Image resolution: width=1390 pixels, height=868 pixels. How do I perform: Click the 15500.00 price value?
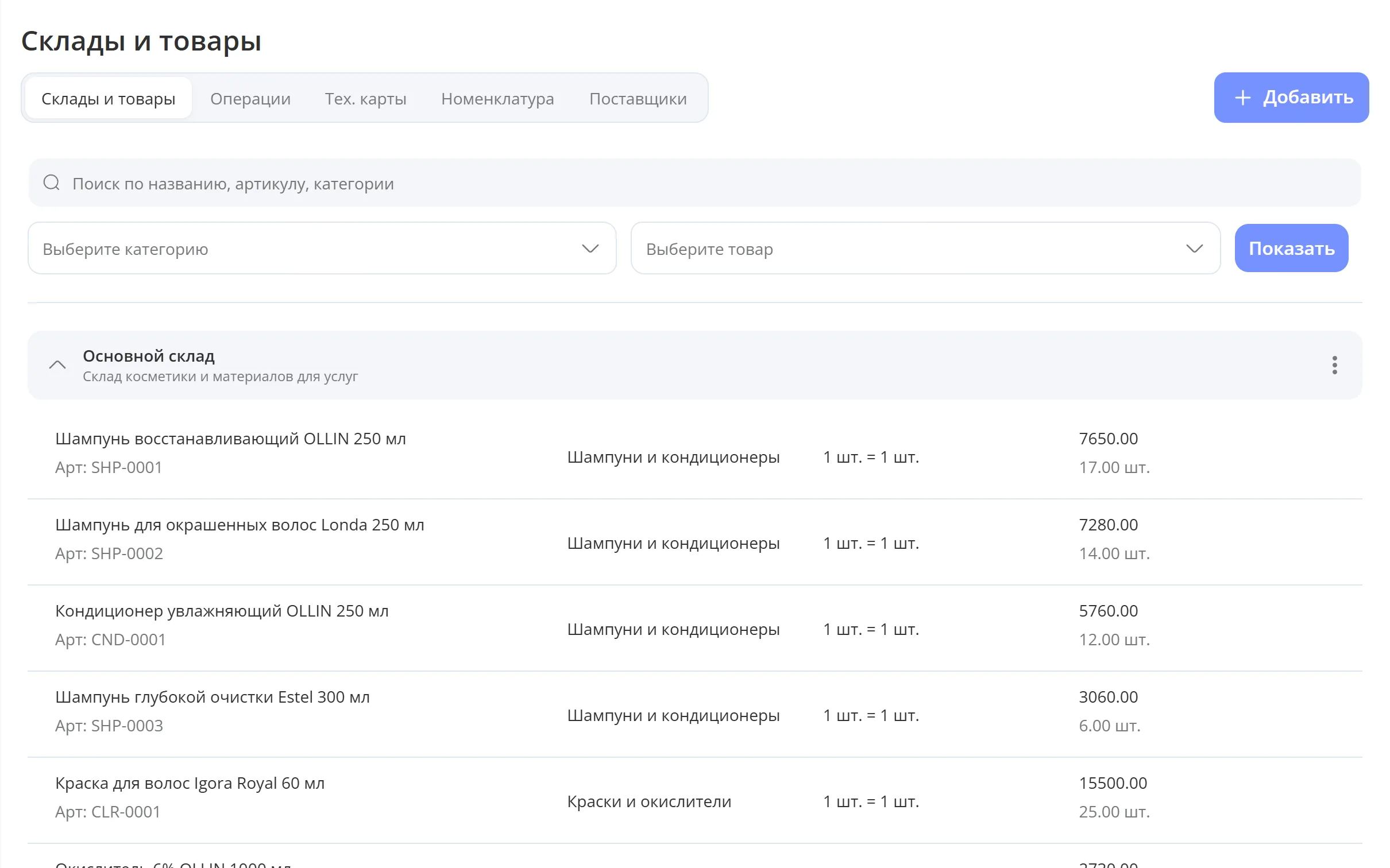click(x=1113, y=783)
